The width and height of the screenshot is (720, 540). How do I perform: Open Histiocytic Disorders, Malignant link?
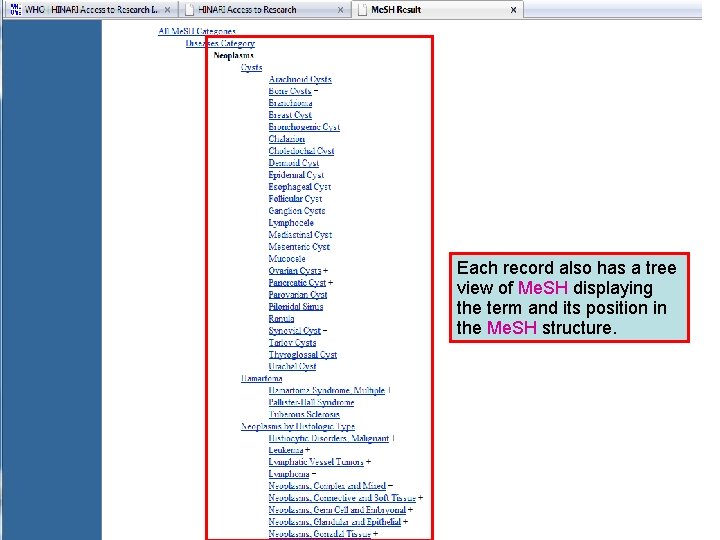click(329, 438)
